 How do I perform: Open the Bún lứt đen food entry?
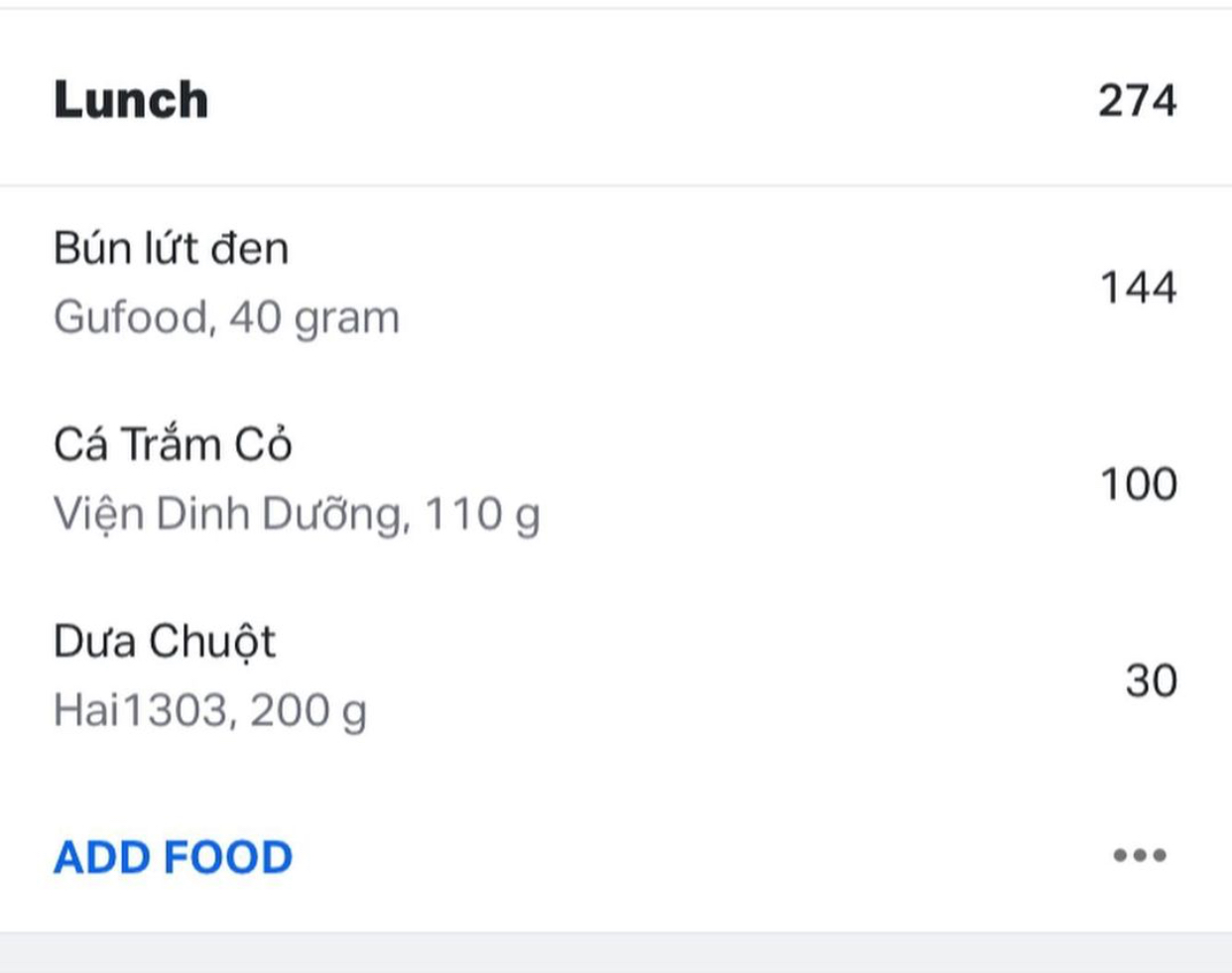point(171,248)
